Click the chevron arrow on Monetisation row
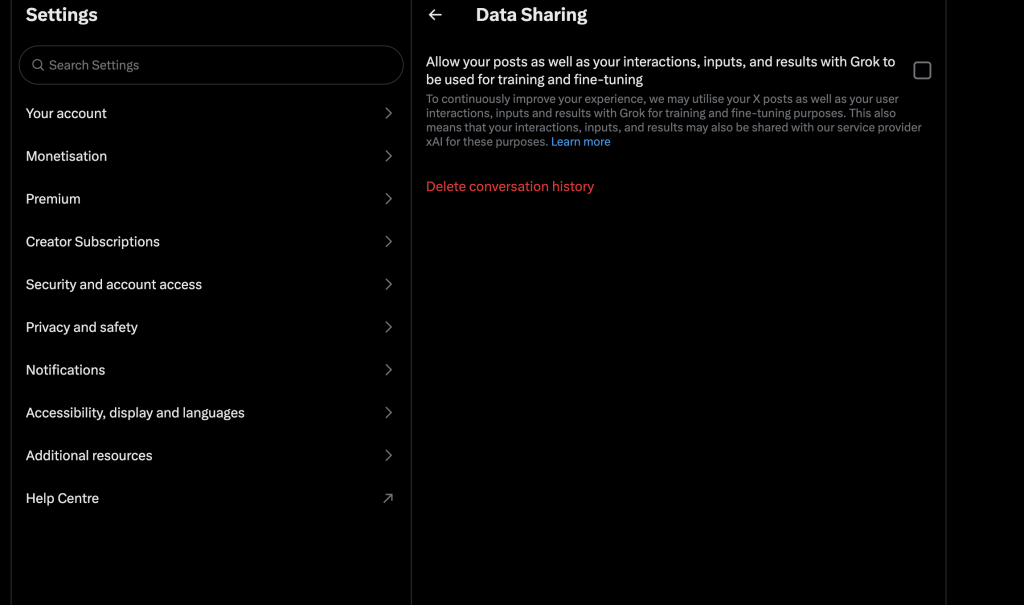 coord(388,156)
